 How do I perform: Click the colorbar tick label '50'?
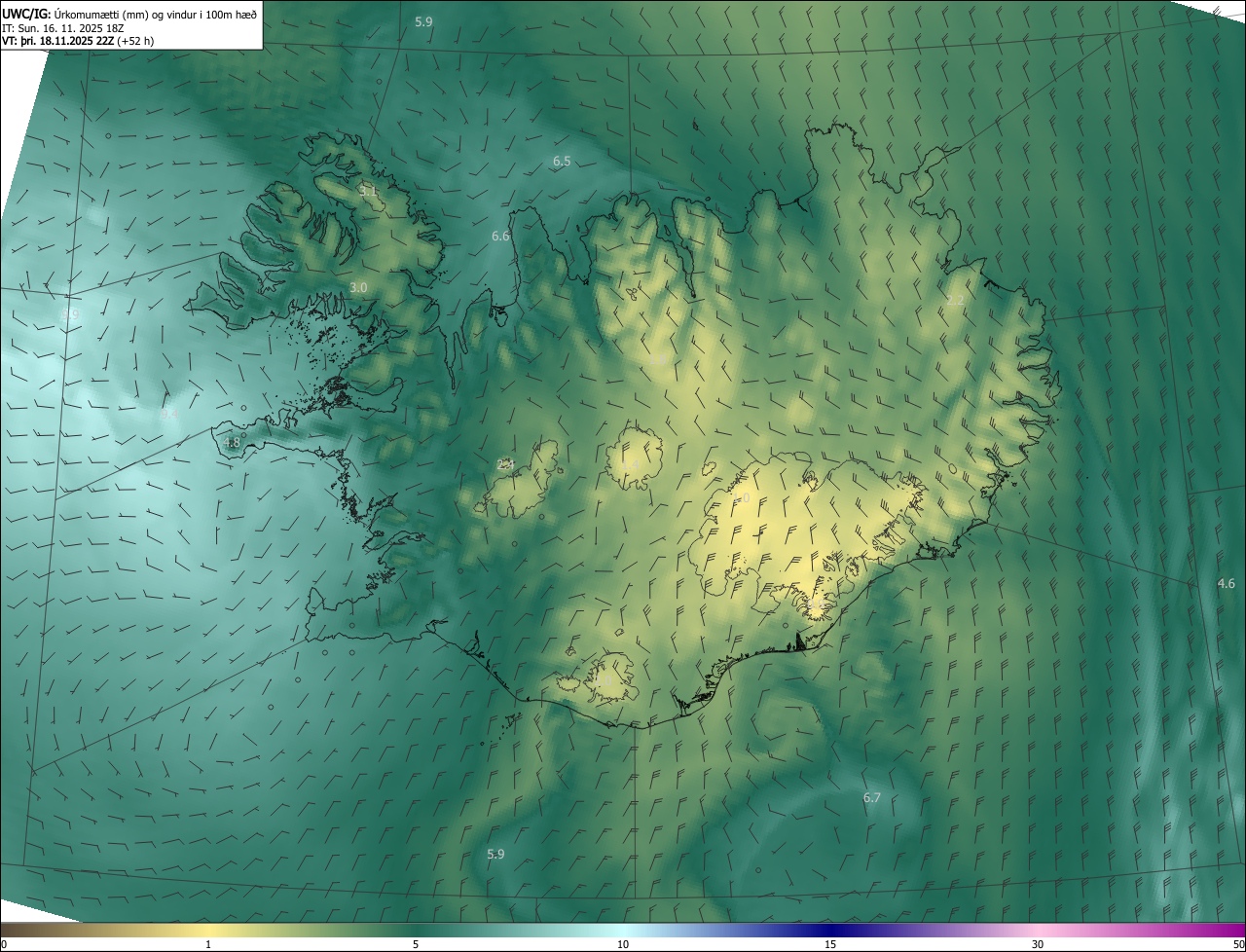1238,944
